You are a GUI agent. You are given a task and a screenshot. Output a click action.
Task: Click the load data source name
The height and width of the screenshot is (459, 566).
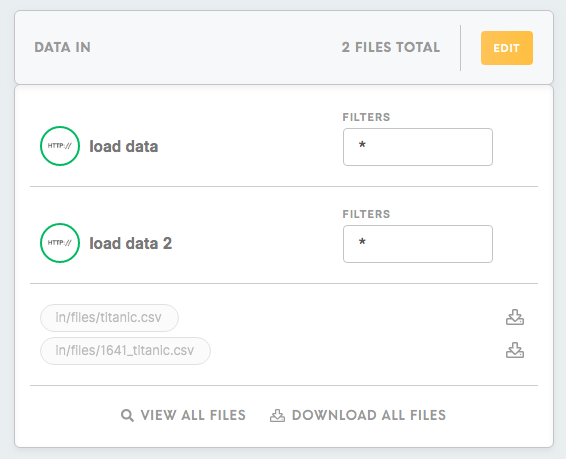124,147
